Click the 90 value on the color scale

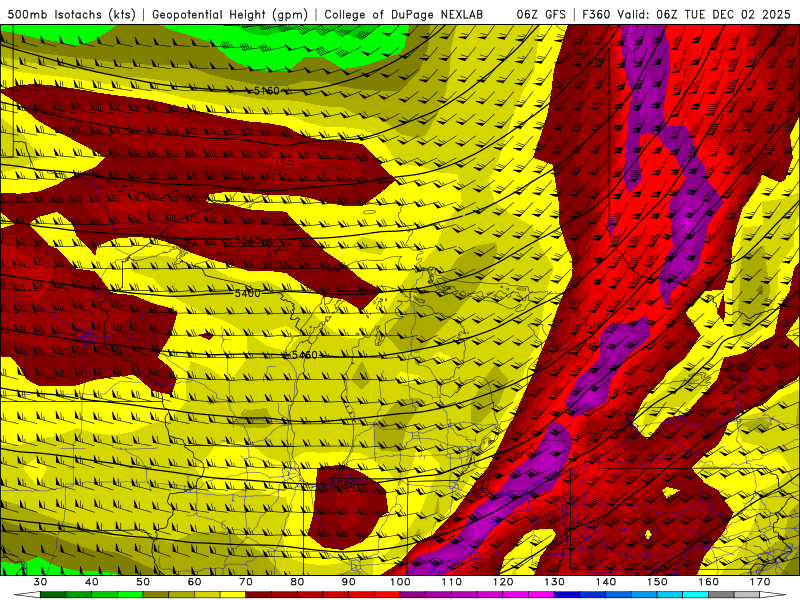349,582
